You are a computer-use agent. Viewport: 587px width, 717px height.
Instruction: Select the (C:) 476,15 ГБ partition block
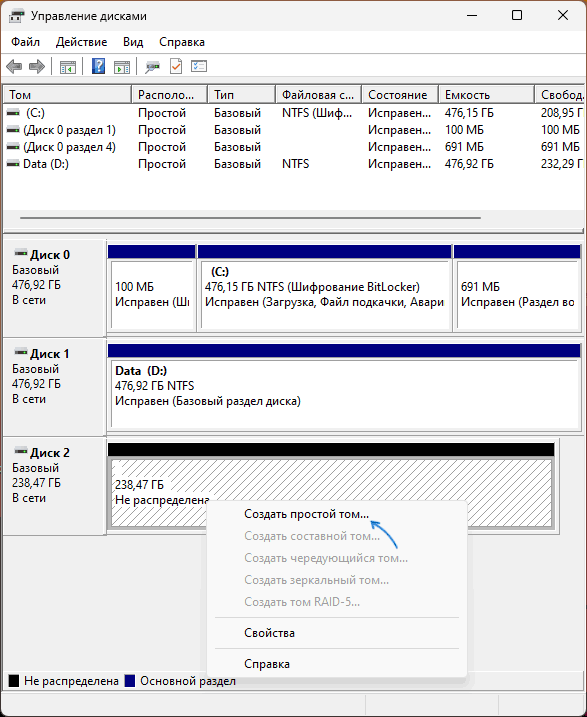[x=325, y=288]
